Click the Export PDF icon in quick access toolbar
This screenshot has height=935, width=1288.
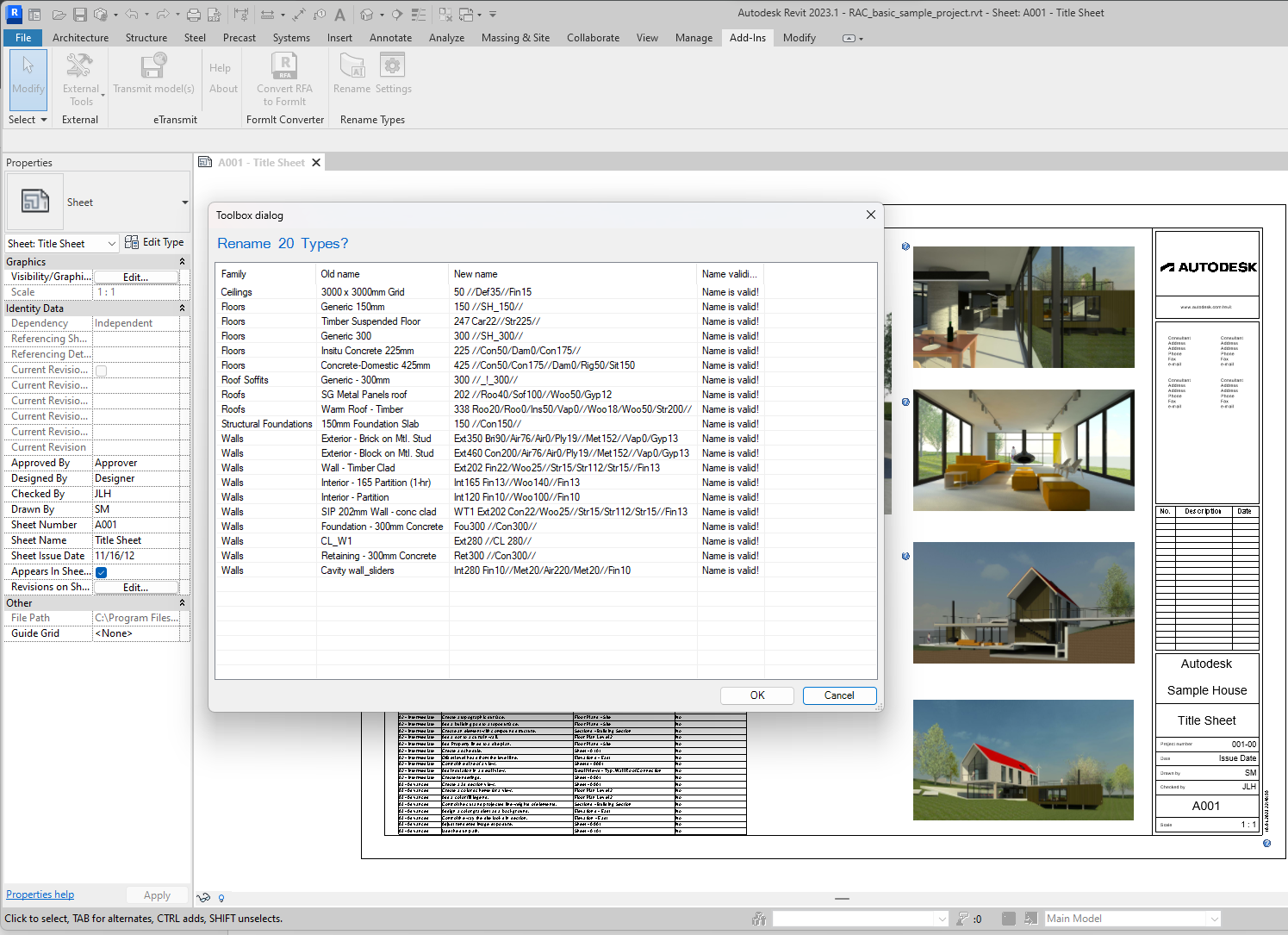click(x=214, y=15)
